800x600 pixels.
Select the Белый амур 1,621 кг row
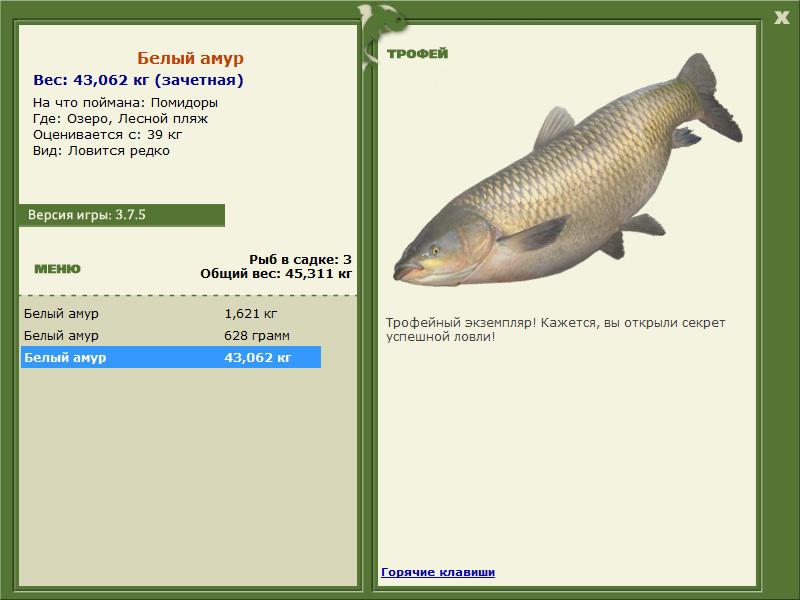pos(171,313)
